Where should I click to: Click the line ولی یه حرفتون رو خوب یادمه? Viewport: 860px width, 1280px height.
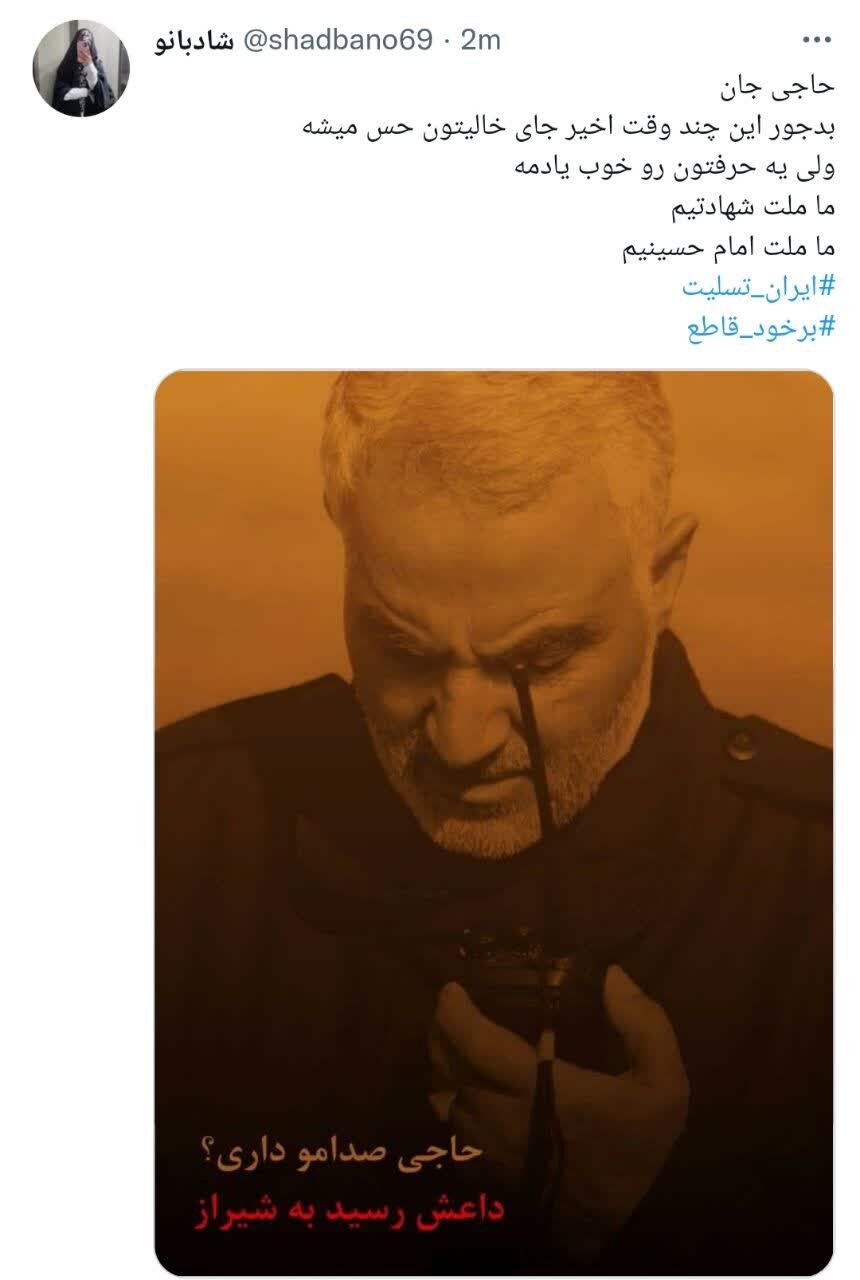[x=674, y=168]
